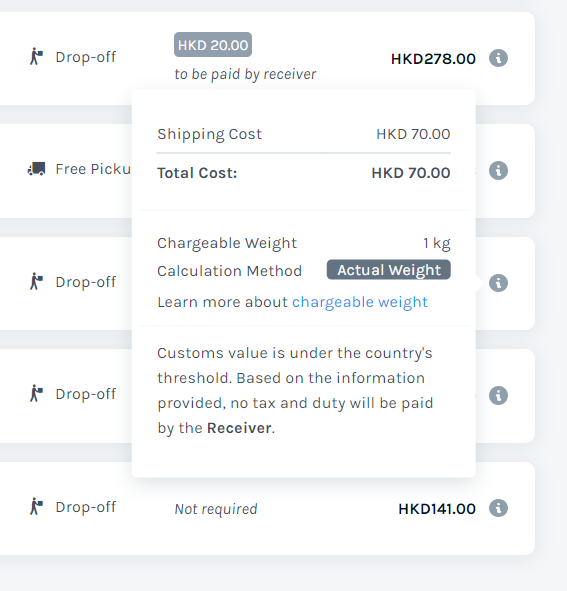Click the Actual Weight badge
Viewport: 567px width, 591px height.
pos(389,270)
